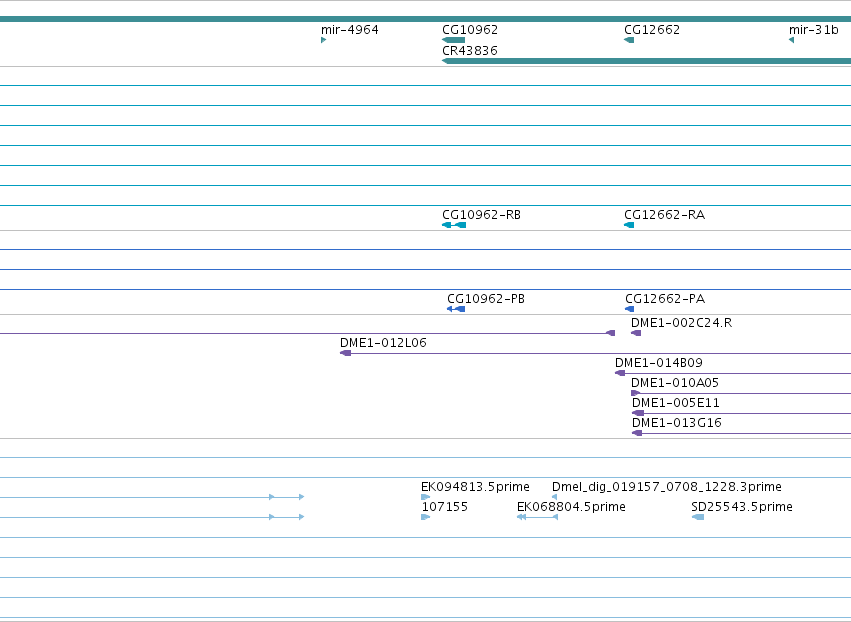Select the CG12662-RA transcript glyph
This screenshot has width=851, height=622.
[x=629, y=225]
